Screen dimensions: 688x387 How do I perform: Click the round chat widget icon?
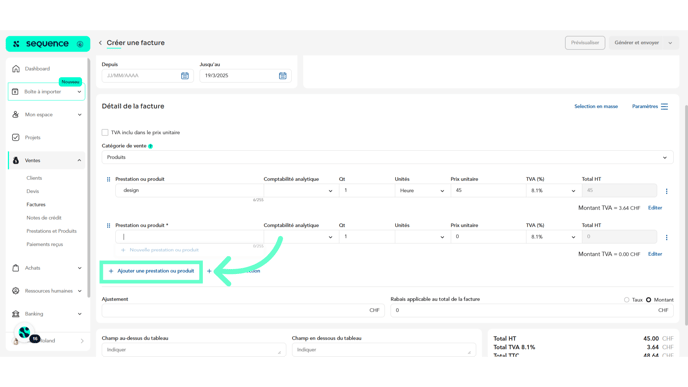[x=25, y=332]
